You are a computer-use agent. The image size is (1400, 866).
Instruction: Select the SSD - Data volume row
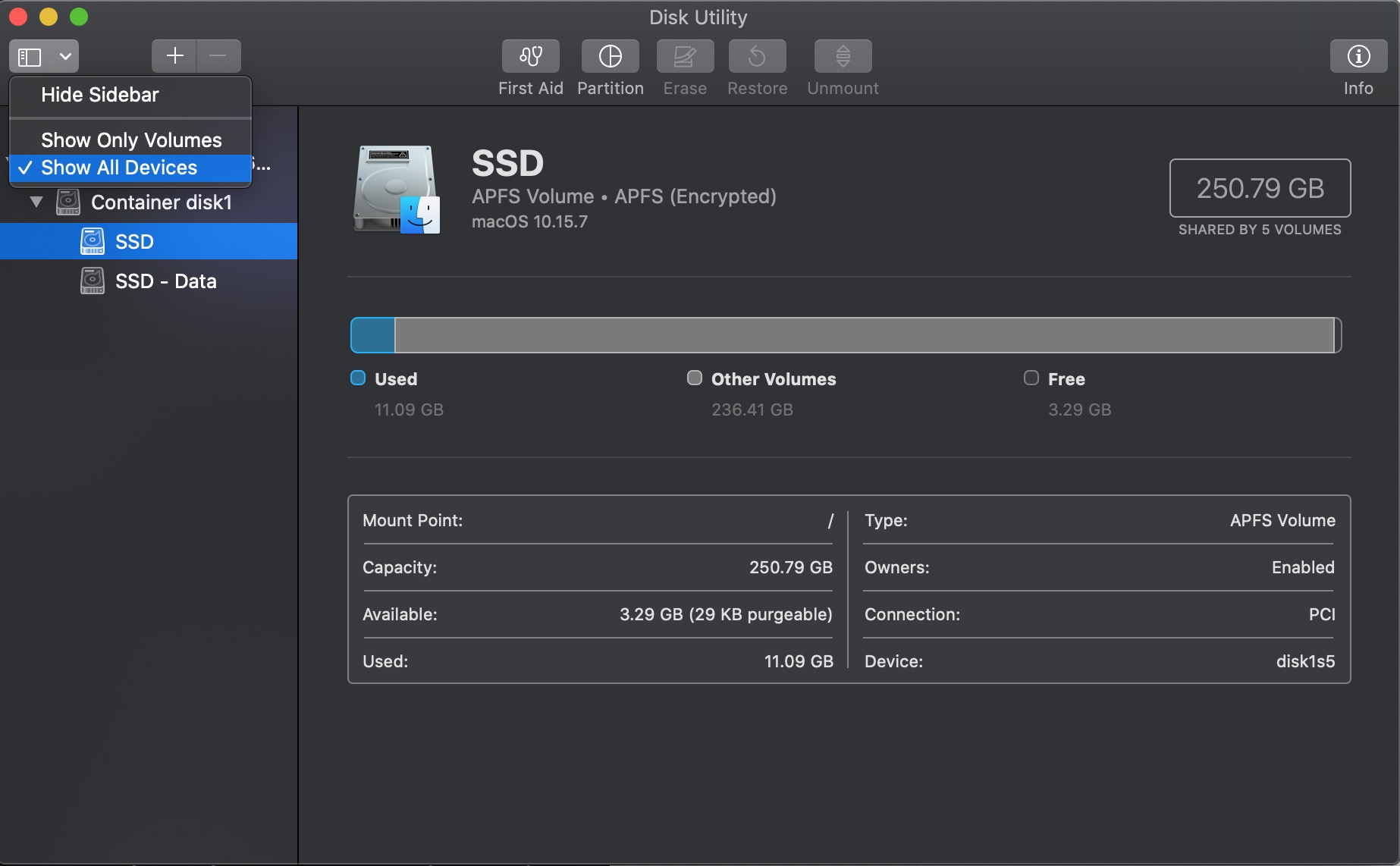149,281
